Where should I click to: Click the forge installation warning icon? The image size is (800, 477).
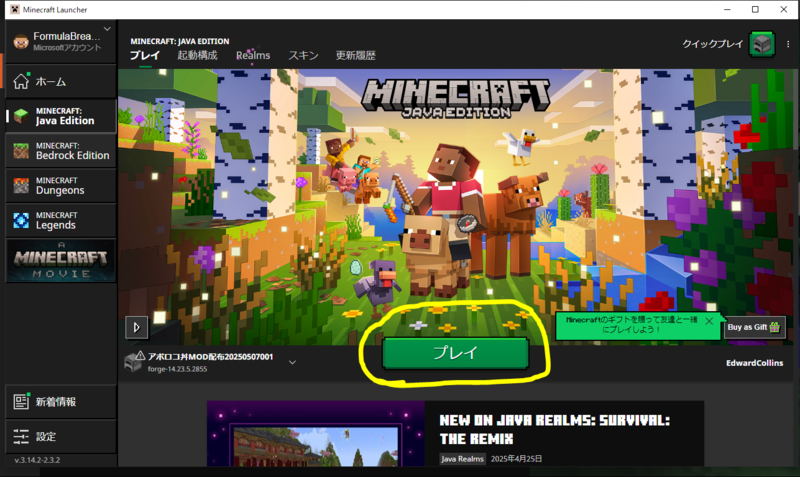[140, 356]
